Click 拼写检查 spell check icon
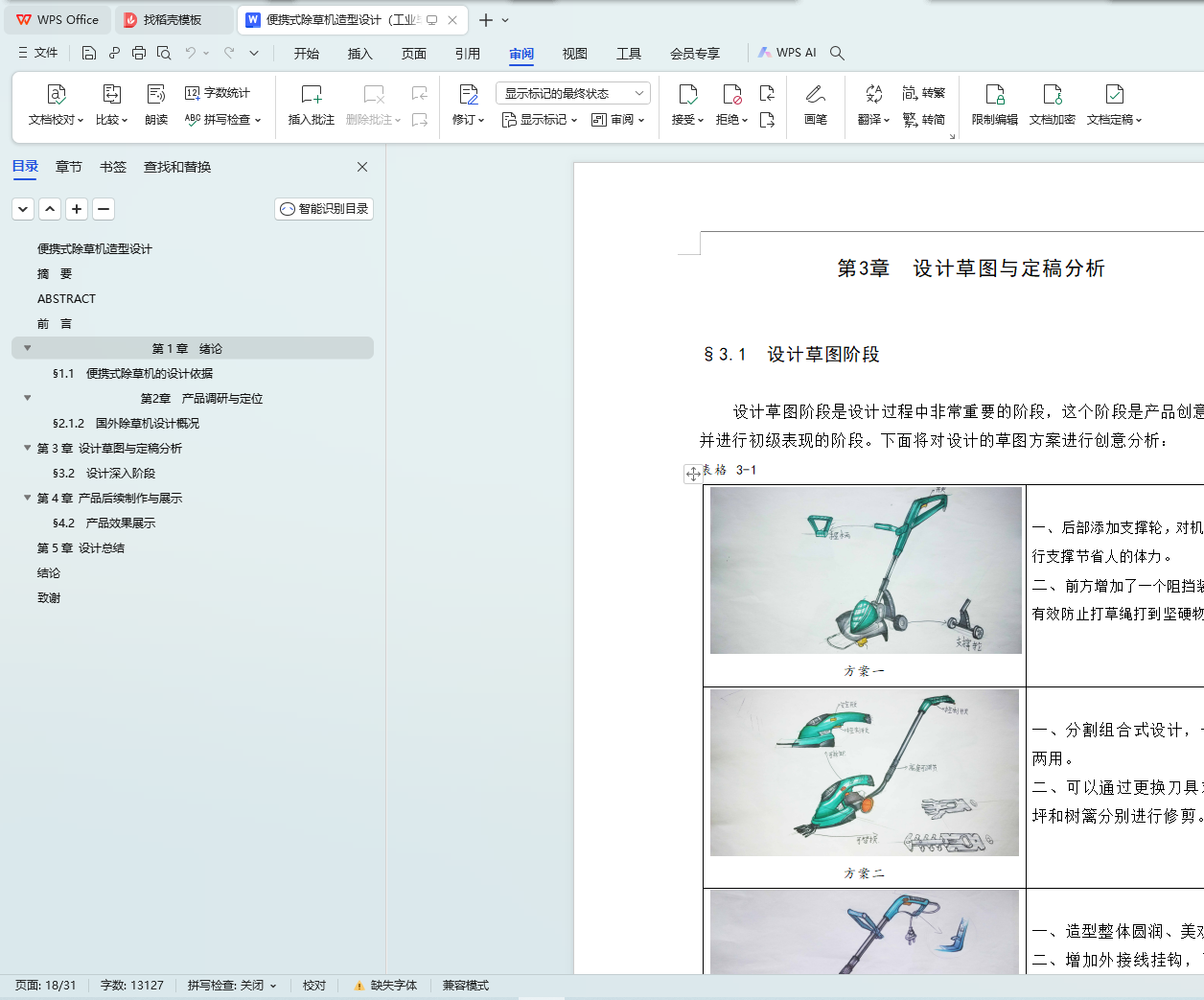 (193, 120)
